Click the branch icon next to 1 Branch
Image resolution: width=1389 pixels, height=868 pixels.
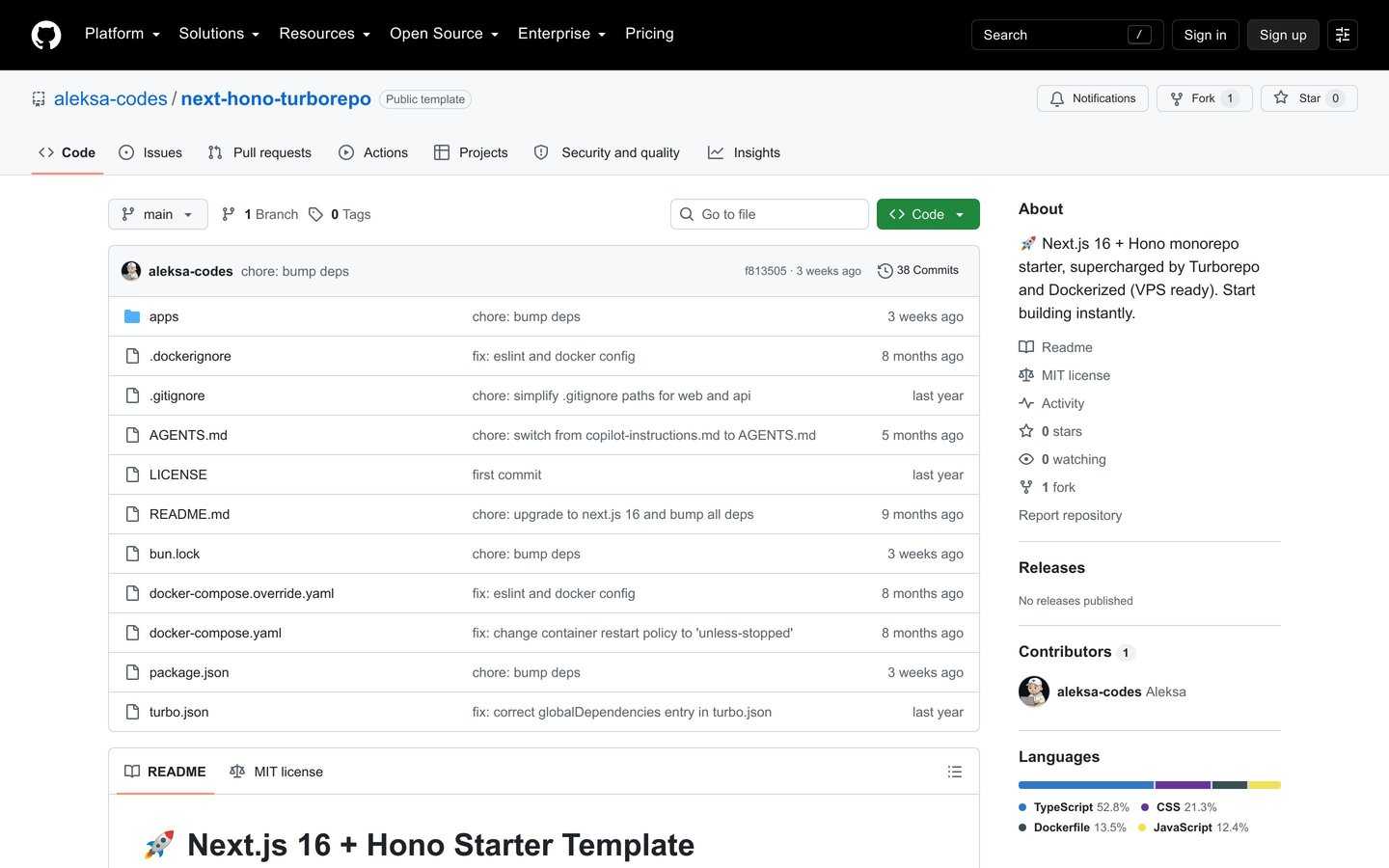point(229,214)
